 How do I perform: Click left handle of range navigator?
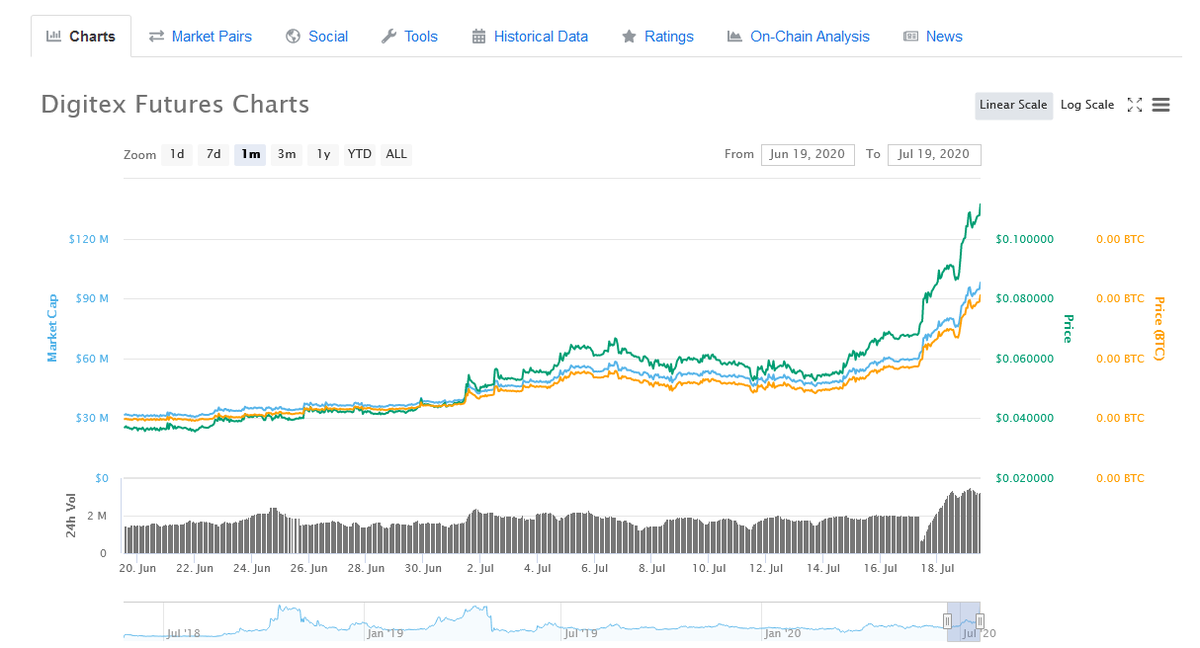click(x=947, y=621)
